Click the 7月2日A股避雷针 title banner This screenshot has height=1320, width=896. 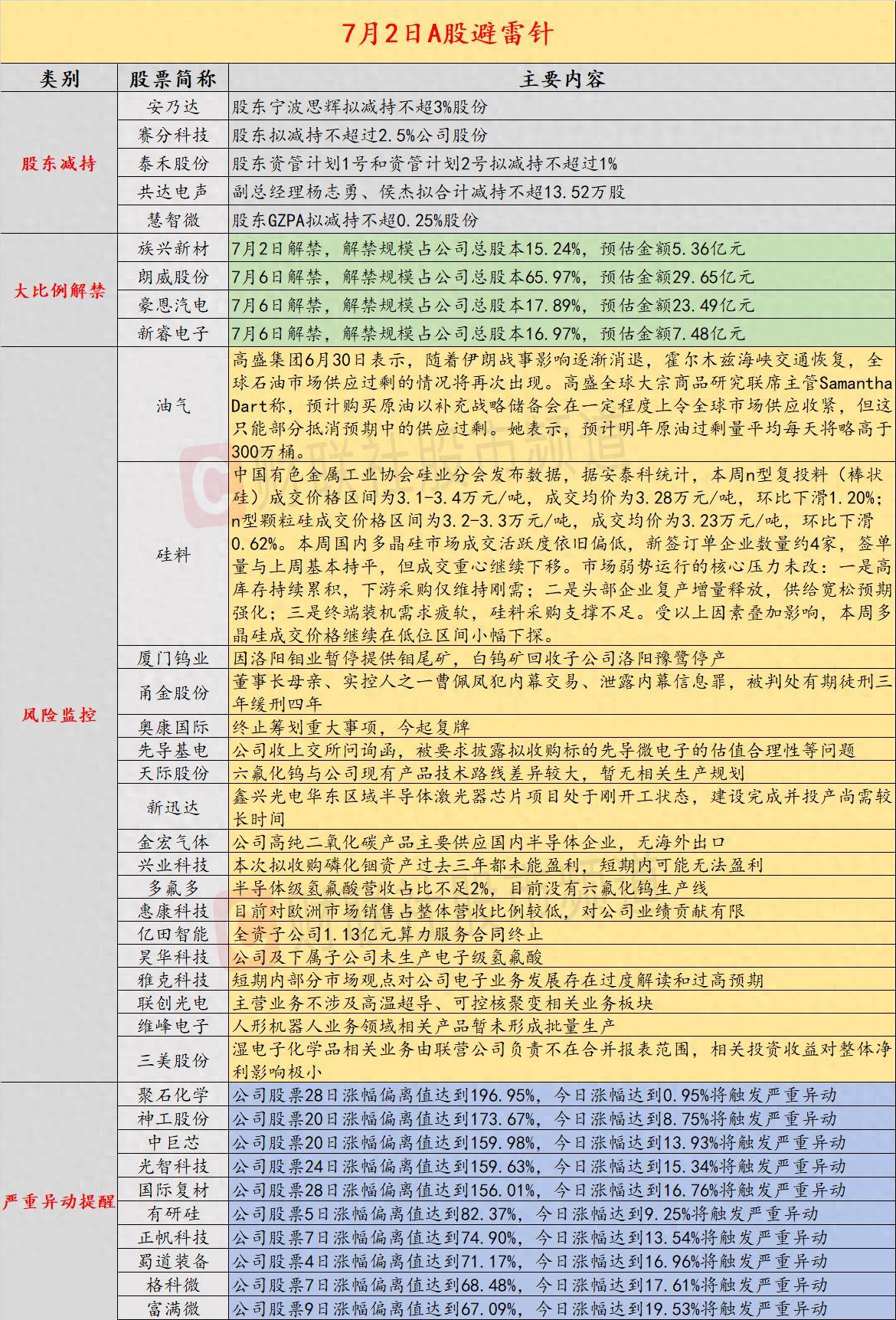coord(448,32)
